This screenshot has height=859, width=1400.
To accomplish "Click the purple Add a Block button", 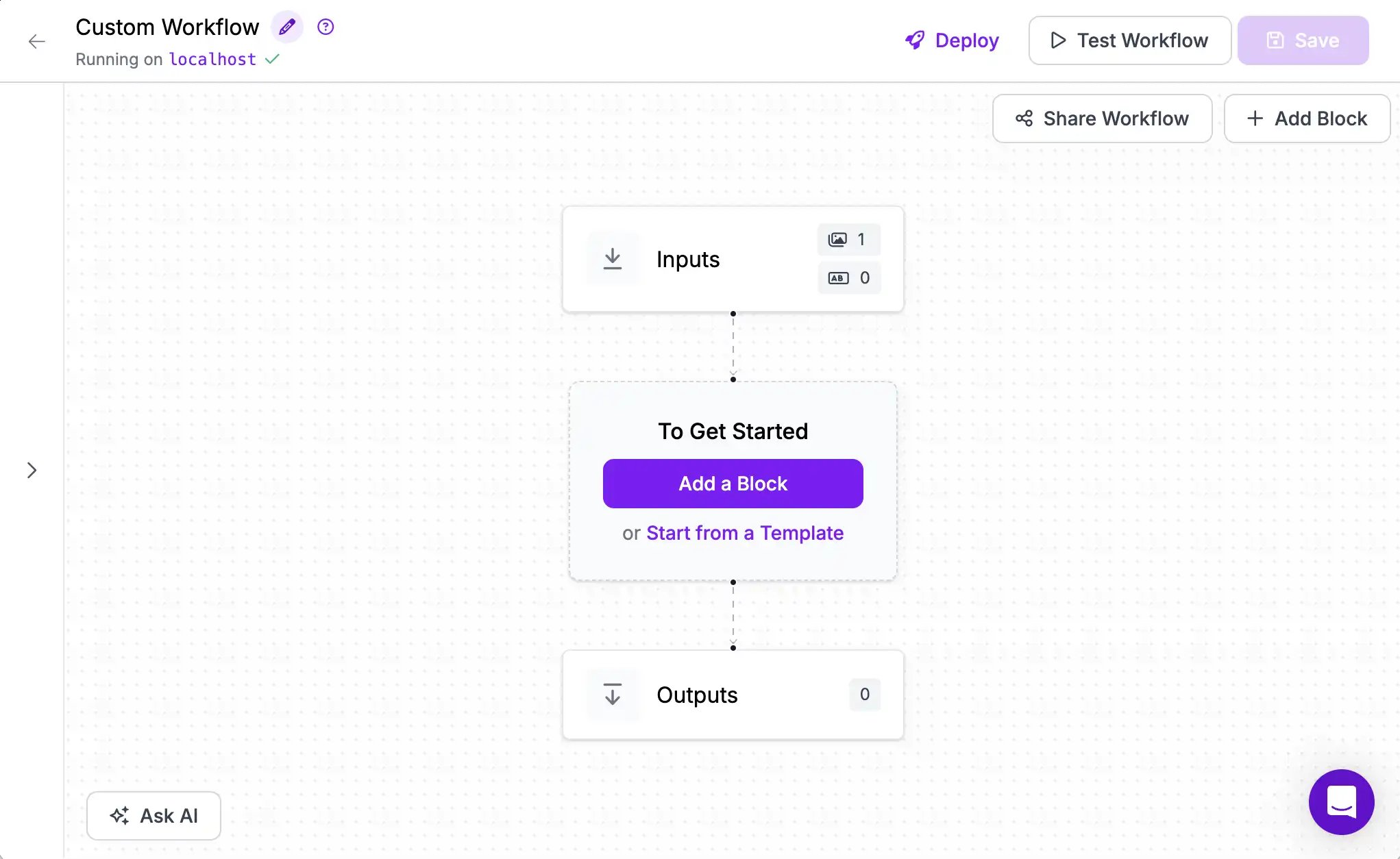I will point(733,484).
